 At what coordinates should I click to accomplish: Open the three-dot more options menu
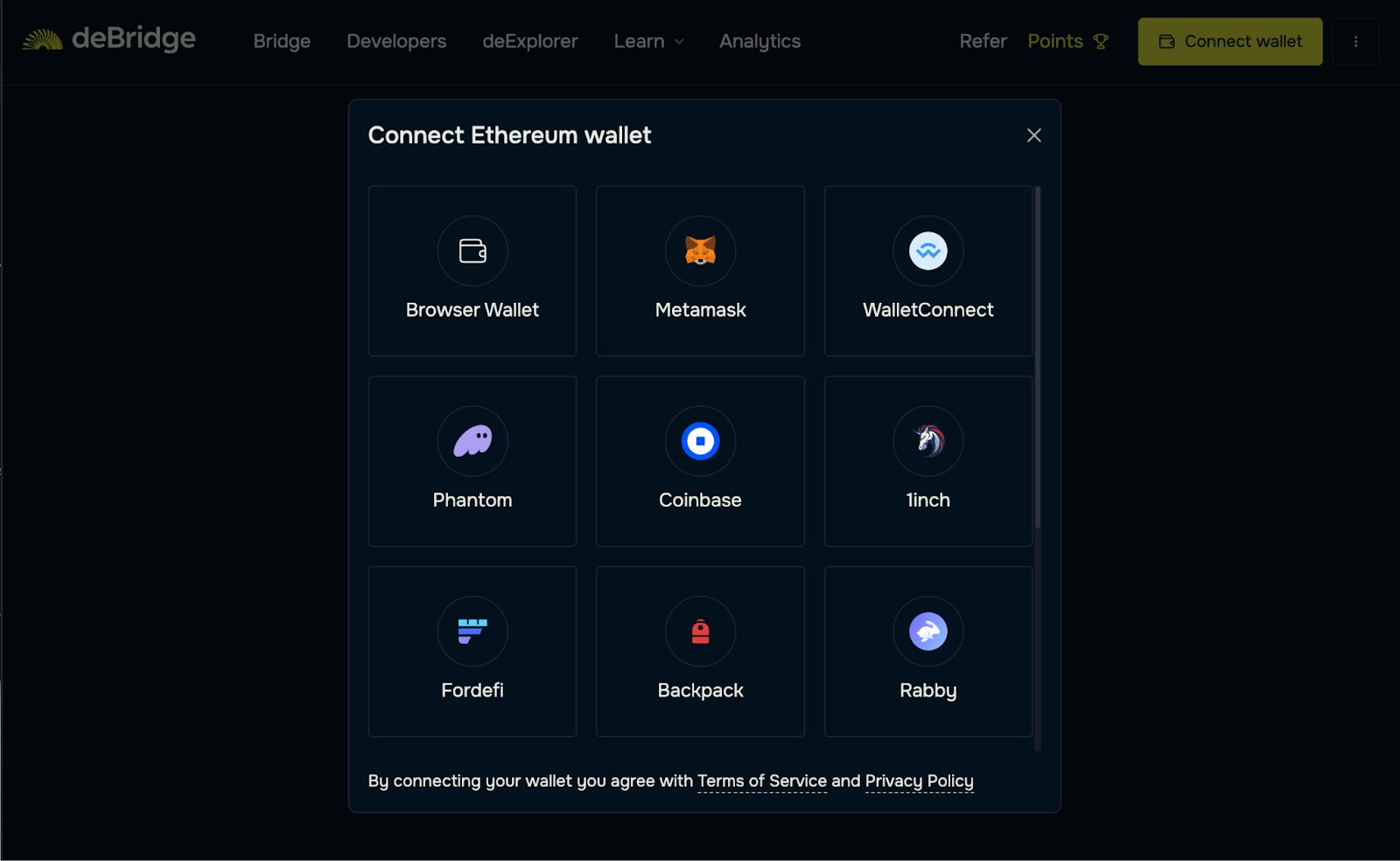1355,41
